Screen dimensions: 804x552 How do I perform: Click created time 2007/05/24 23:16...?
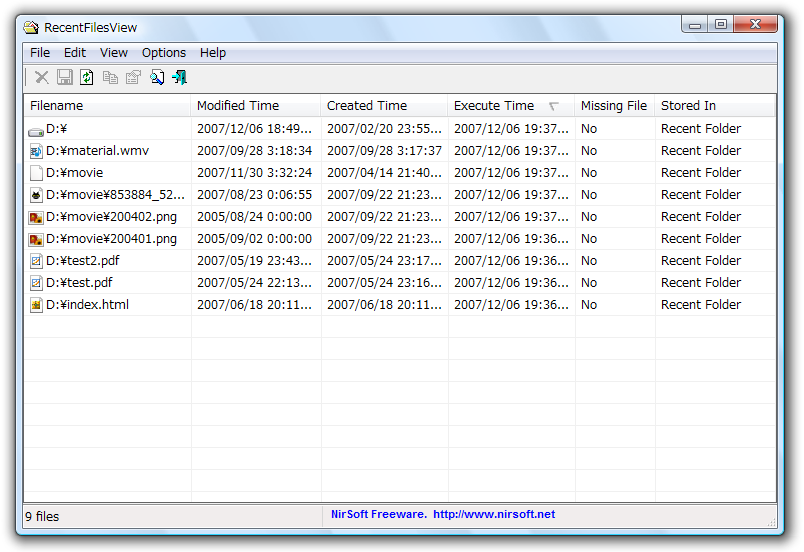coord(384,283)
